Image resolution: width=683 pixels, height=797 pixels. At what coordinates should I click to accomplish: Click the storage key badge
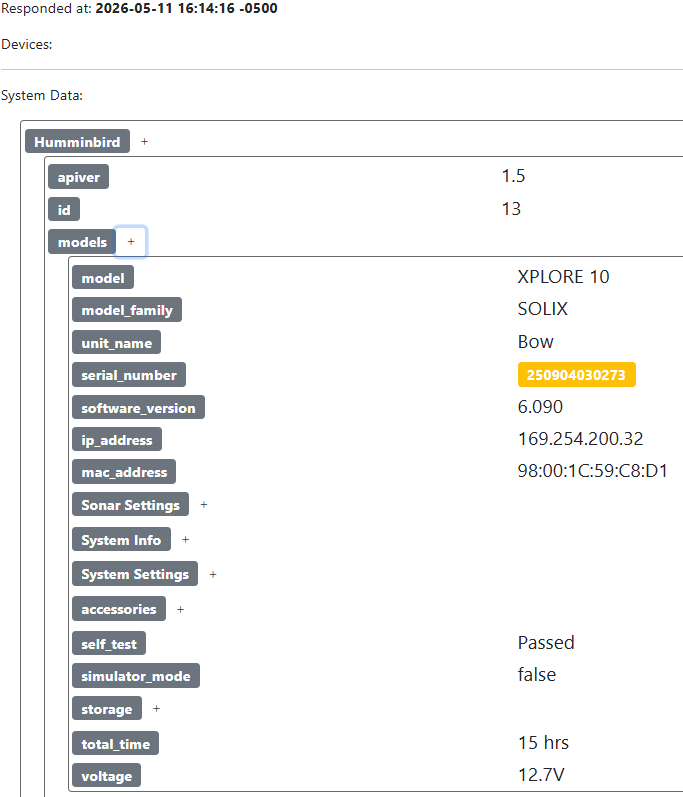tap(107, 709)
